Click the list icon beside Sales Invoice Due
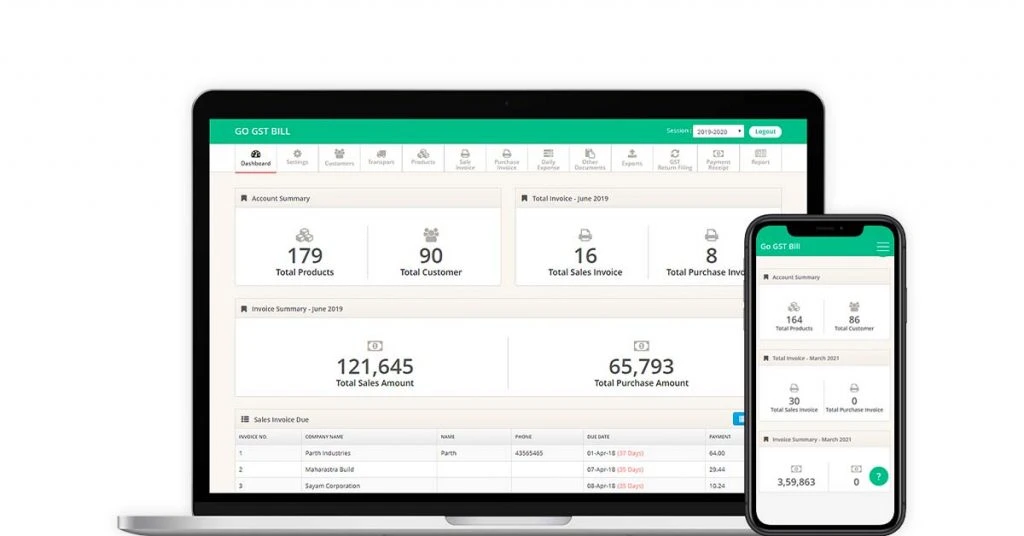1024x536 pixels. click(x=245, y=419)
